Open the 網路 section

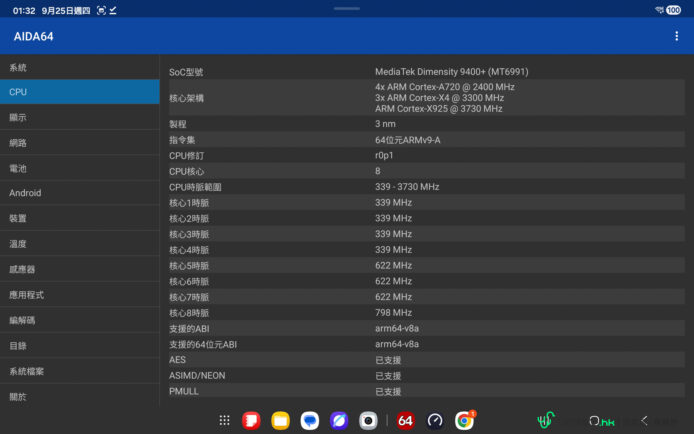click(x=80, y=143)
